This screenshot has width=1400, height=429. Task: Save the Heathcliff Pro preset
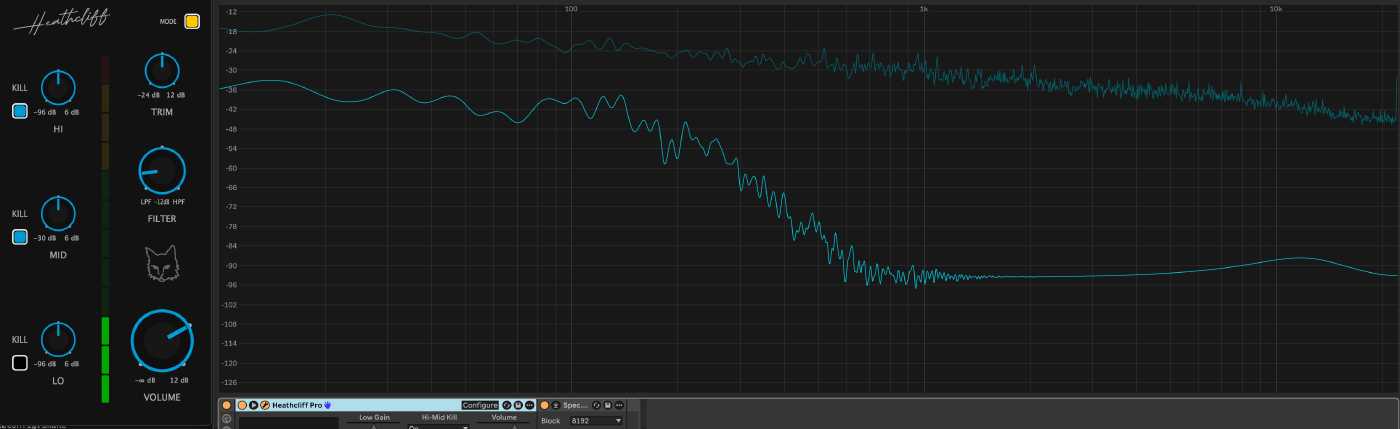click(x=518, y=405)
